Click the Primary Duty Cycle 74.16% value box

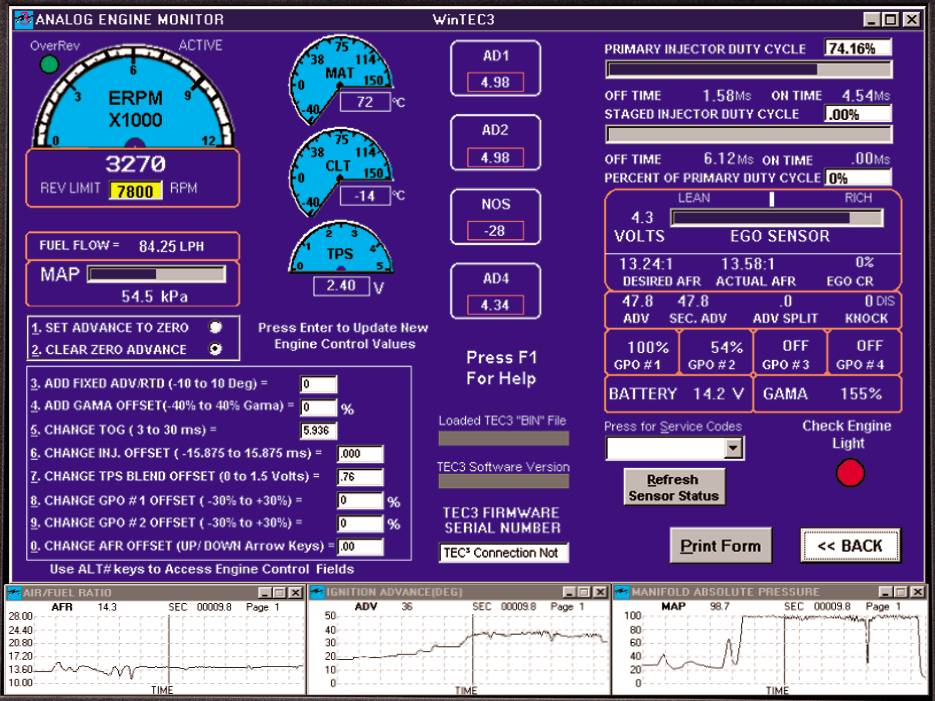[857, 48]
